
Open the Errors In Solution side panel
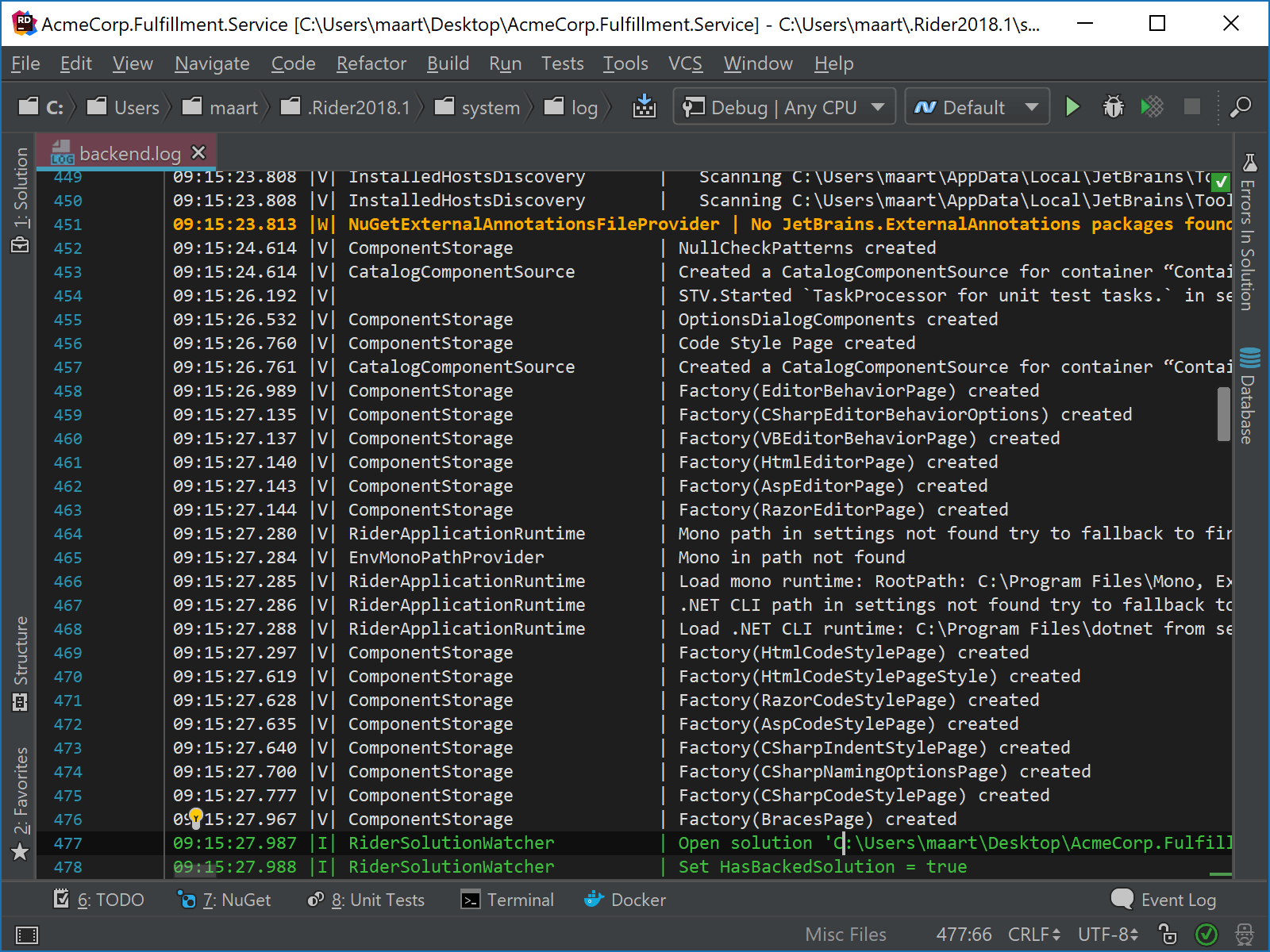[1249, 232]
